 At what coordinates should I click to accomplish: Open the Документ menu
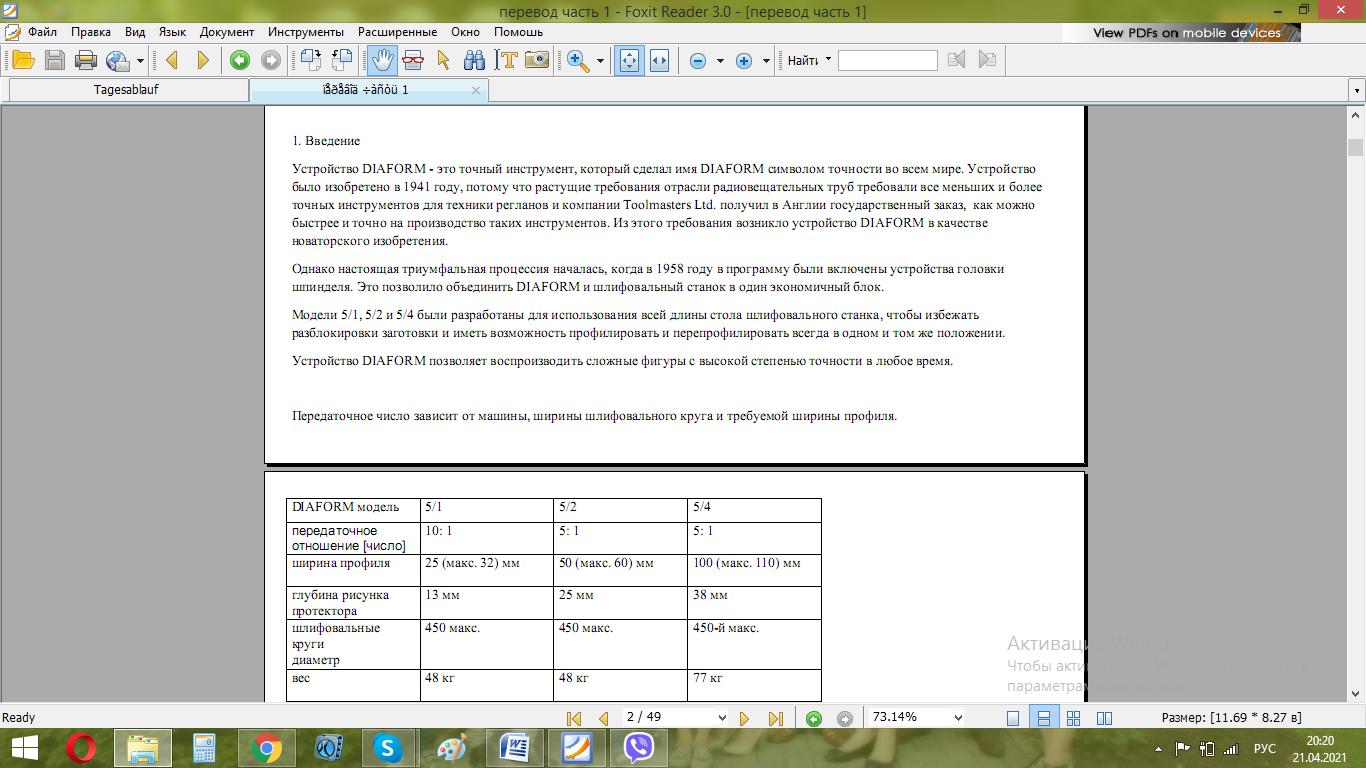(x=227, y=32)
